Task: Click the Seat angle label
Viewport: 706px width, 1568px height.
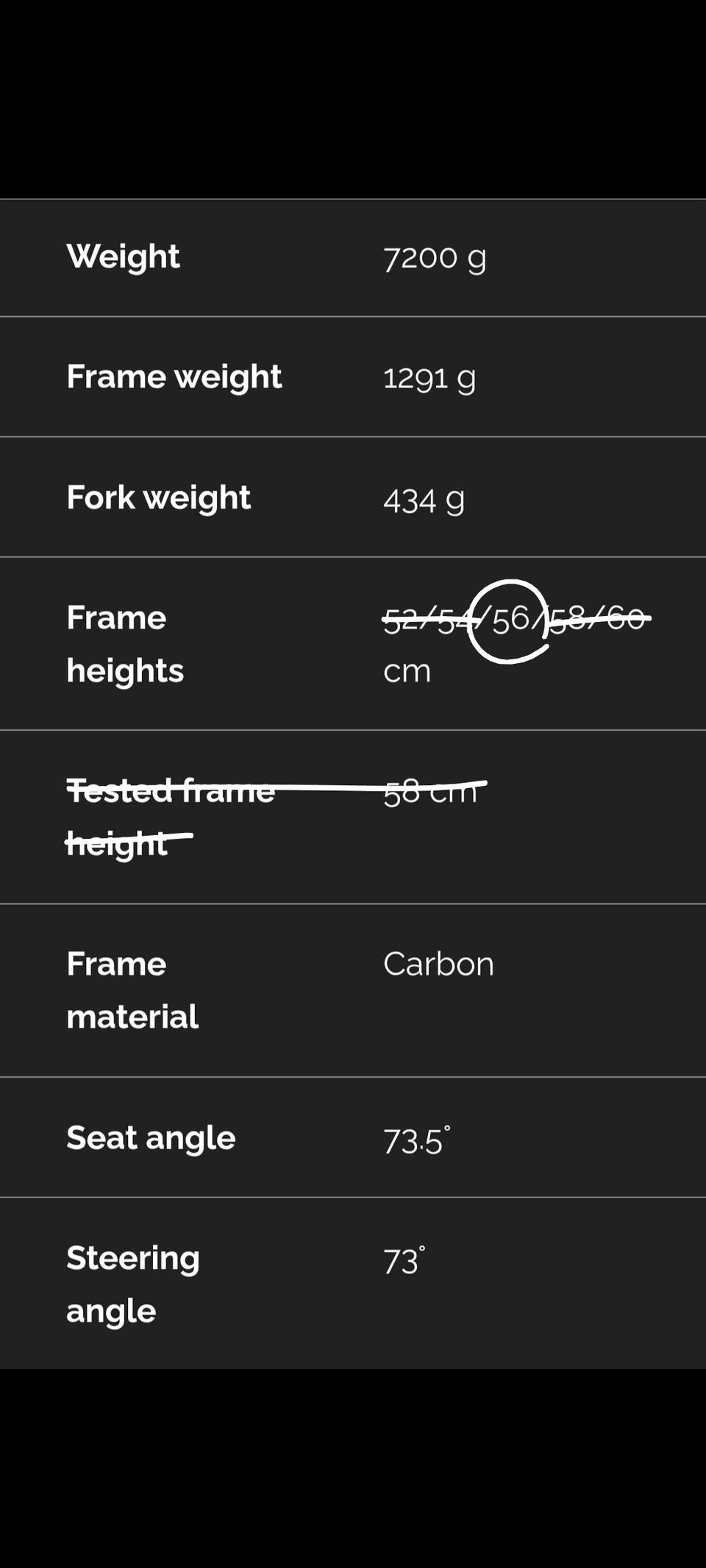Action: [x=151, y=1138]
